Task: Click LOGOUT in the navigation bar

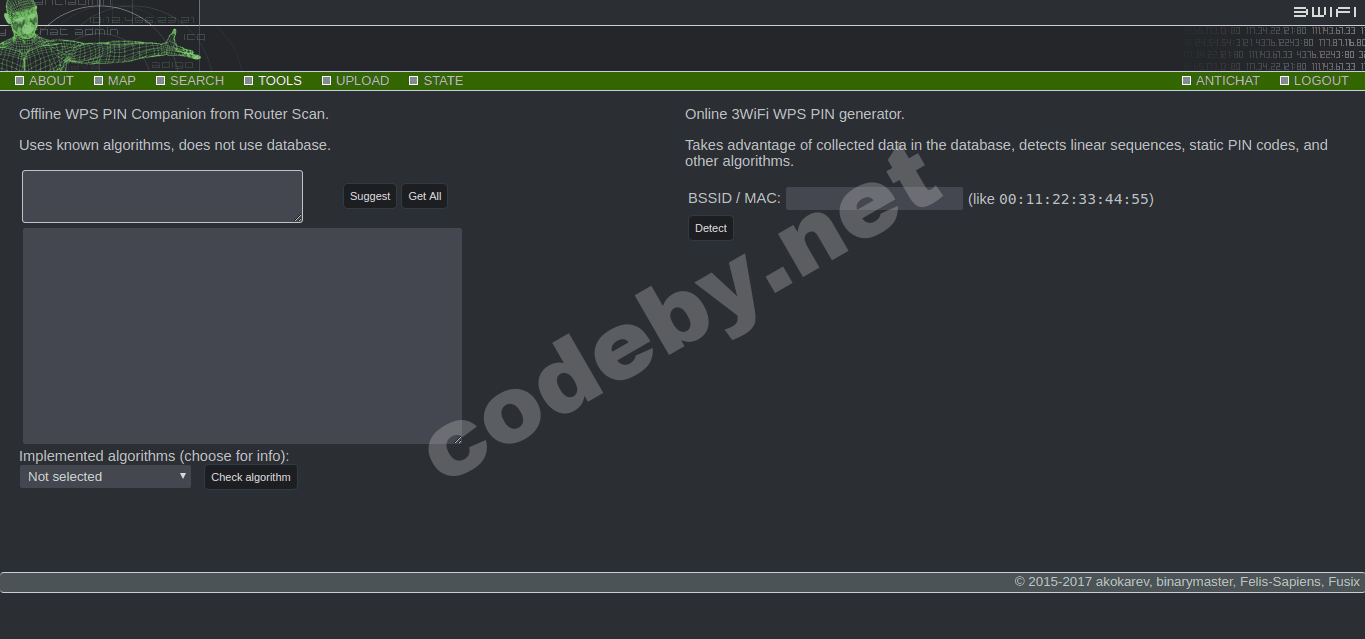Action: pyautogui.click(x=1321, y=81)
